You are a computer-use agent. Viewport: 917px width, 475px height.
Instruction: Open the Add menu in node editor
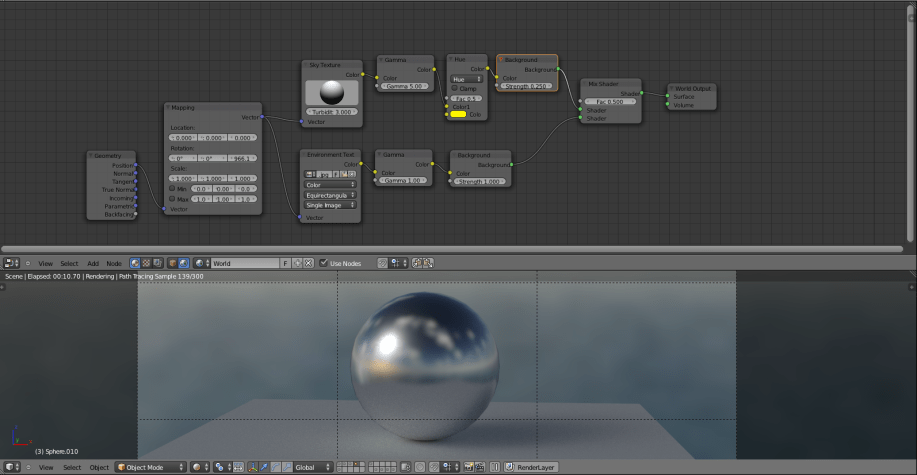point(93,263)
